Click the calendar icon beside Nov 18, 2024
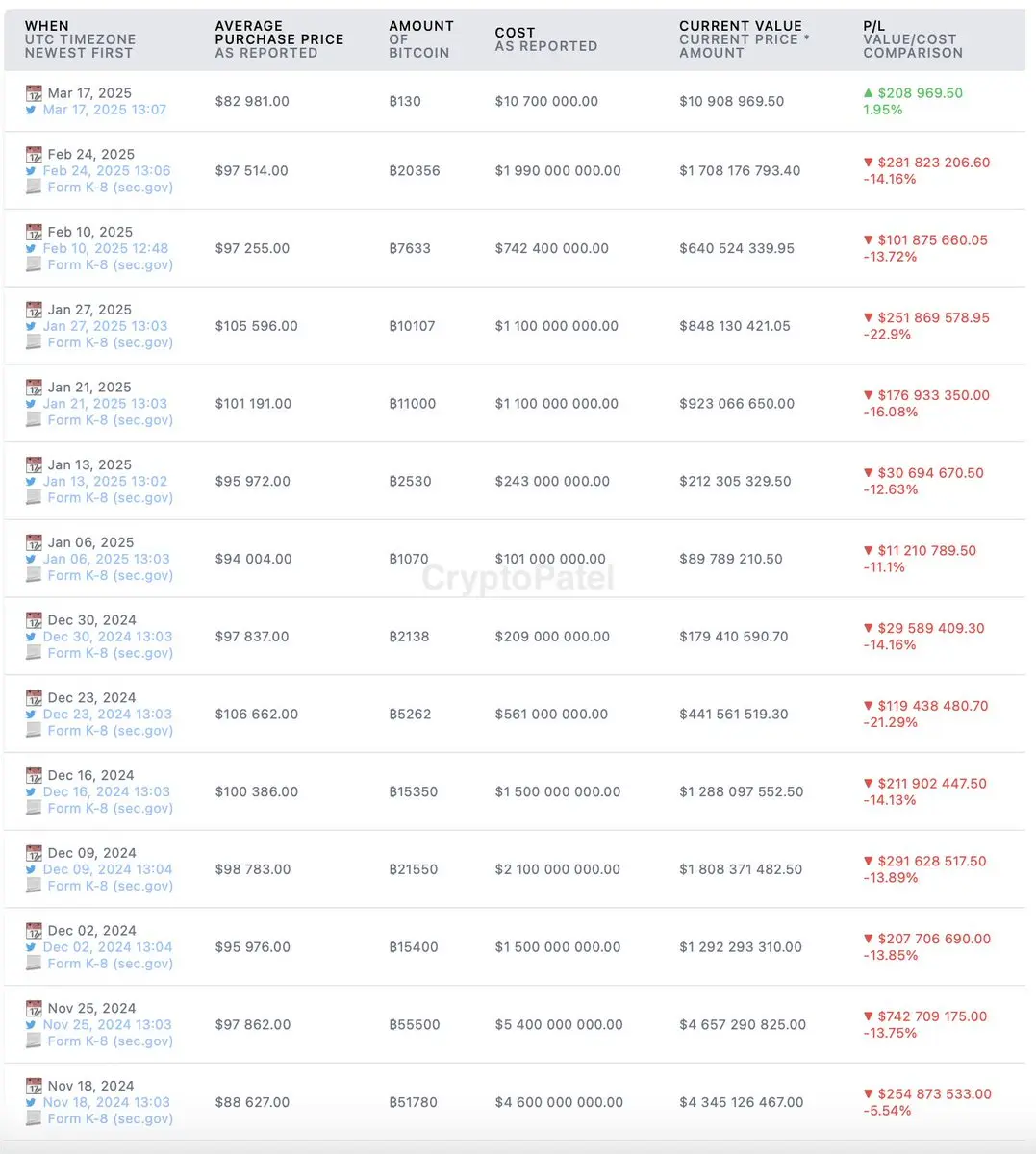This screenshot has width=1036, height=1154. [x=34, y=1086]
